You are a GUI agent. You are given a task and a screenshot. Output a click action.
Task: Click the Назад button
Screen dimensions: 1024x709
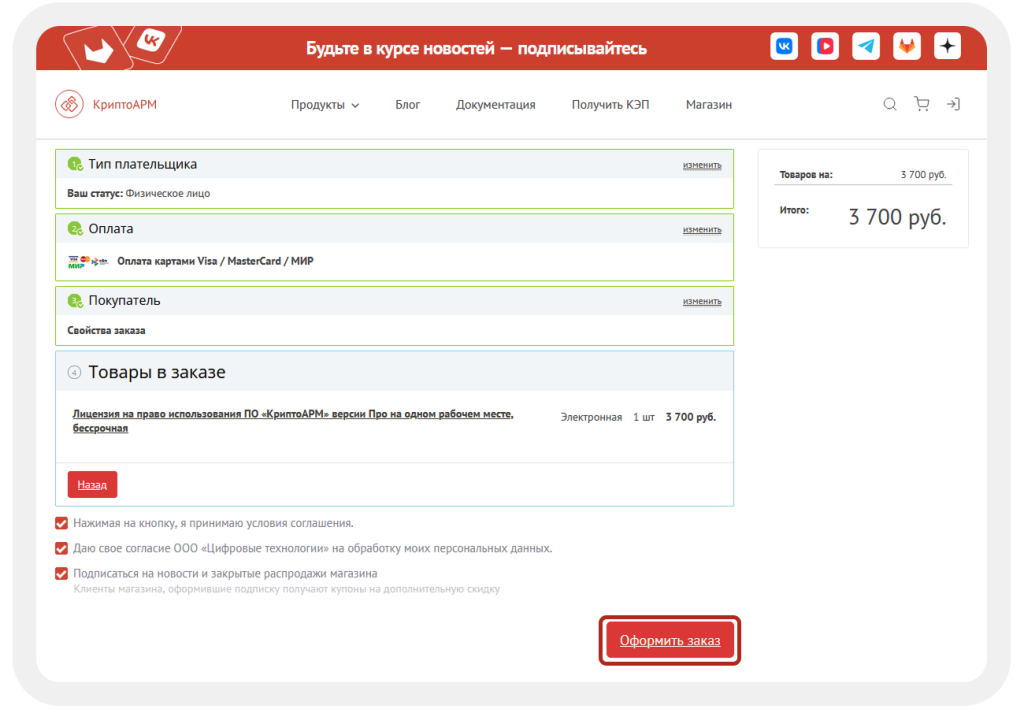coord(92,484)
